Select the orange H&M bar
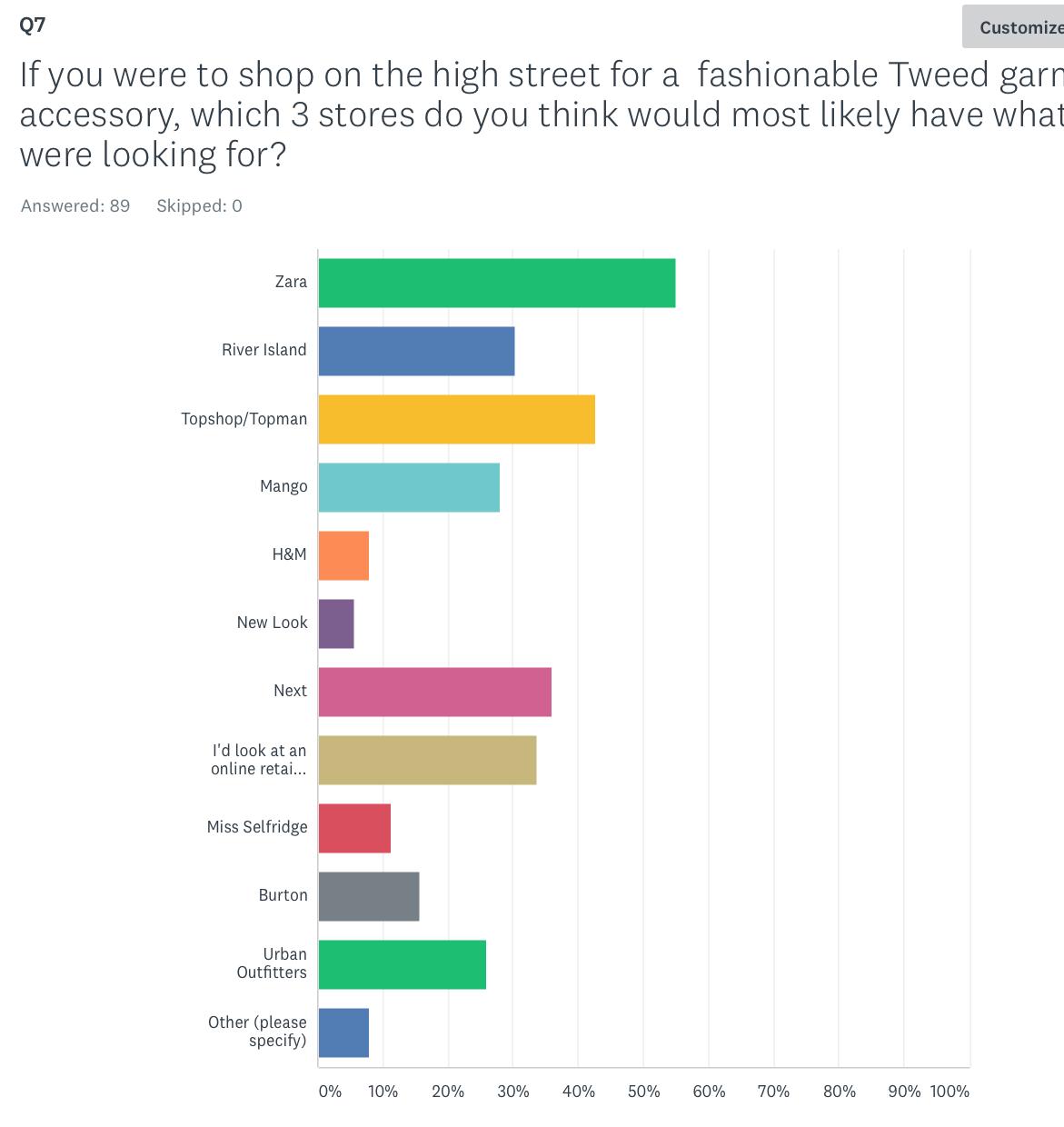The image size is (1064, 1127). coord(343,555)
